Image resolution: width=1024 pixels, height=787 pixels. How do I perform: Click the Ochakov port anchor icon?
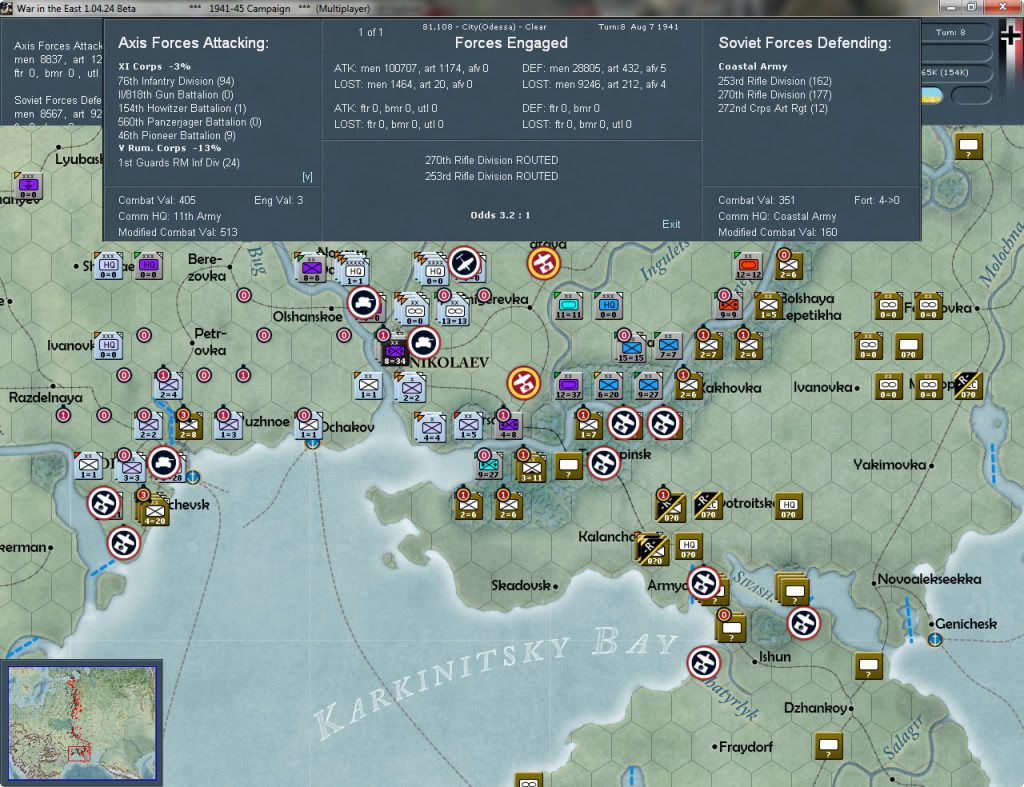click(x=313, y=443)
